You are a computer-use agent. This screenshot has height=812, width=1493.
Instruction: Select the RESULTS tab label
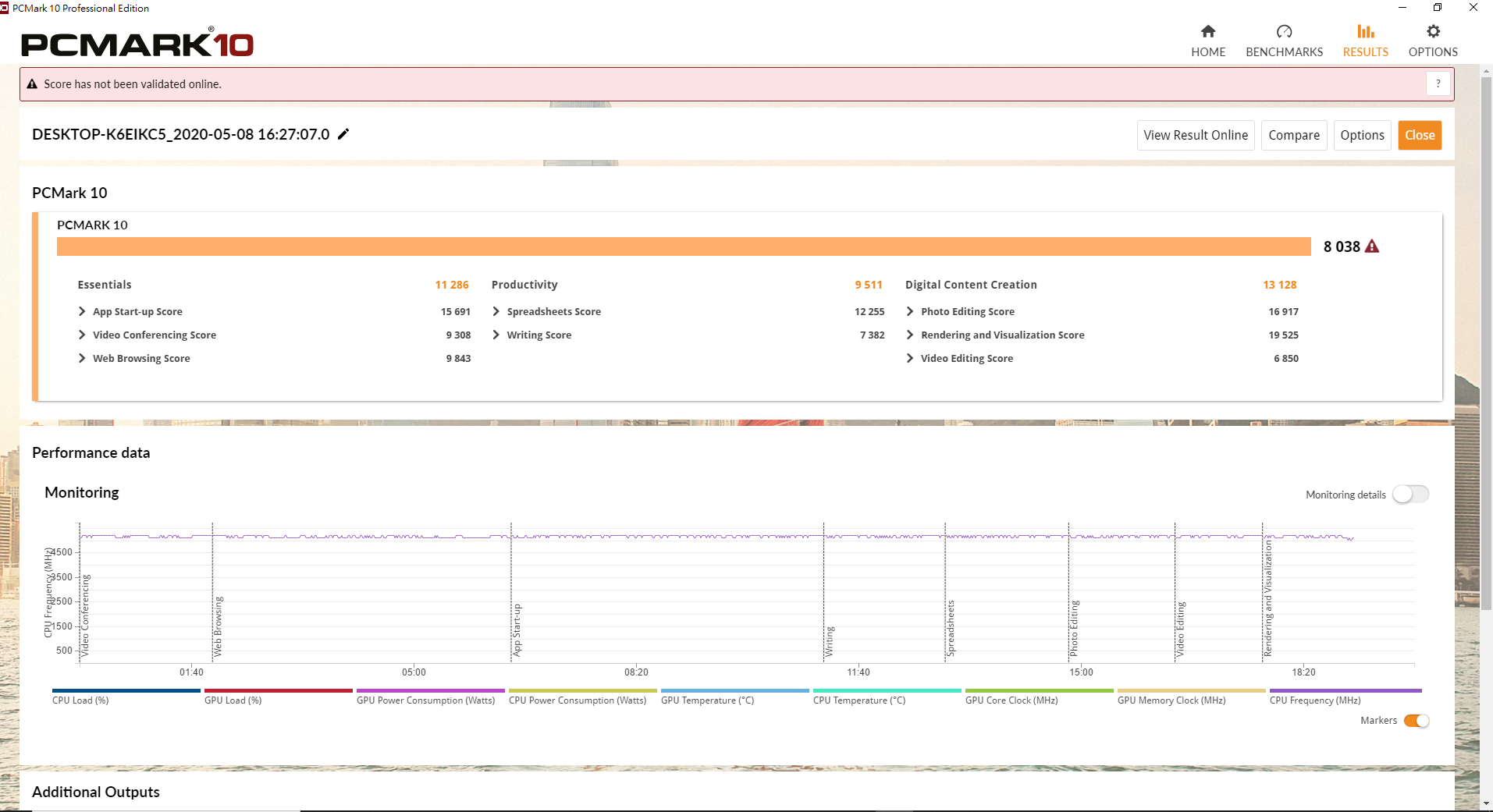point(1366,52)
